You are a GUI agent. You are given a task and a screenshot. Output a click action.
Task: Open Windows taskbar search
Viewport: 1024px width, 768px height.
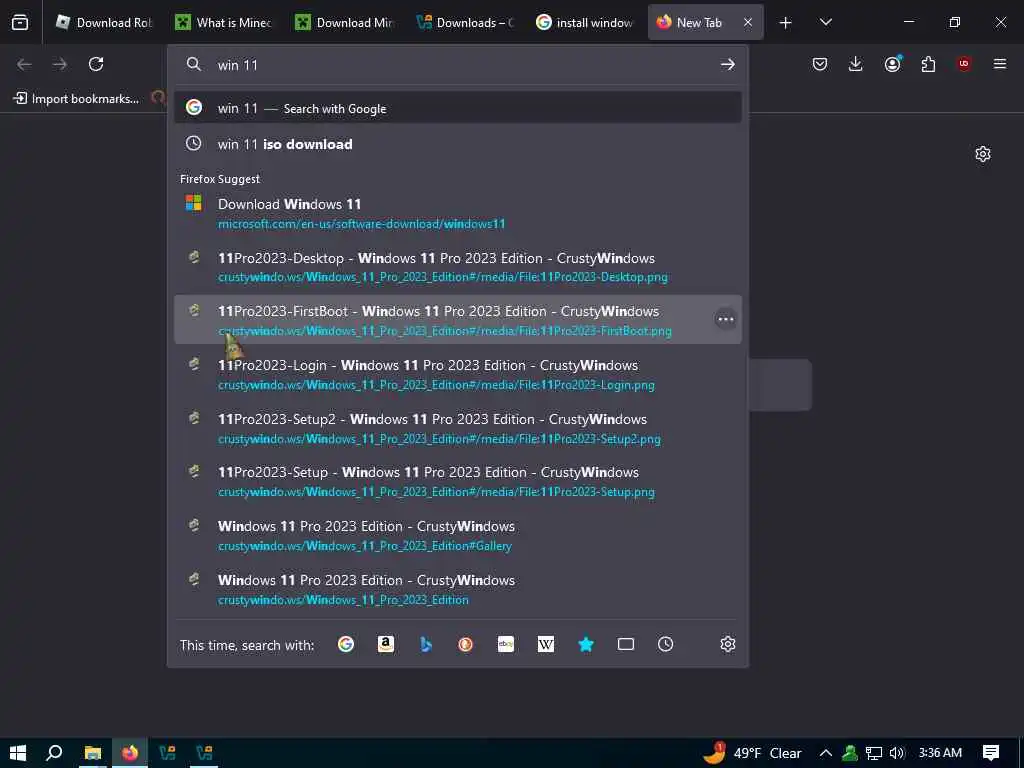pos(55,753)
